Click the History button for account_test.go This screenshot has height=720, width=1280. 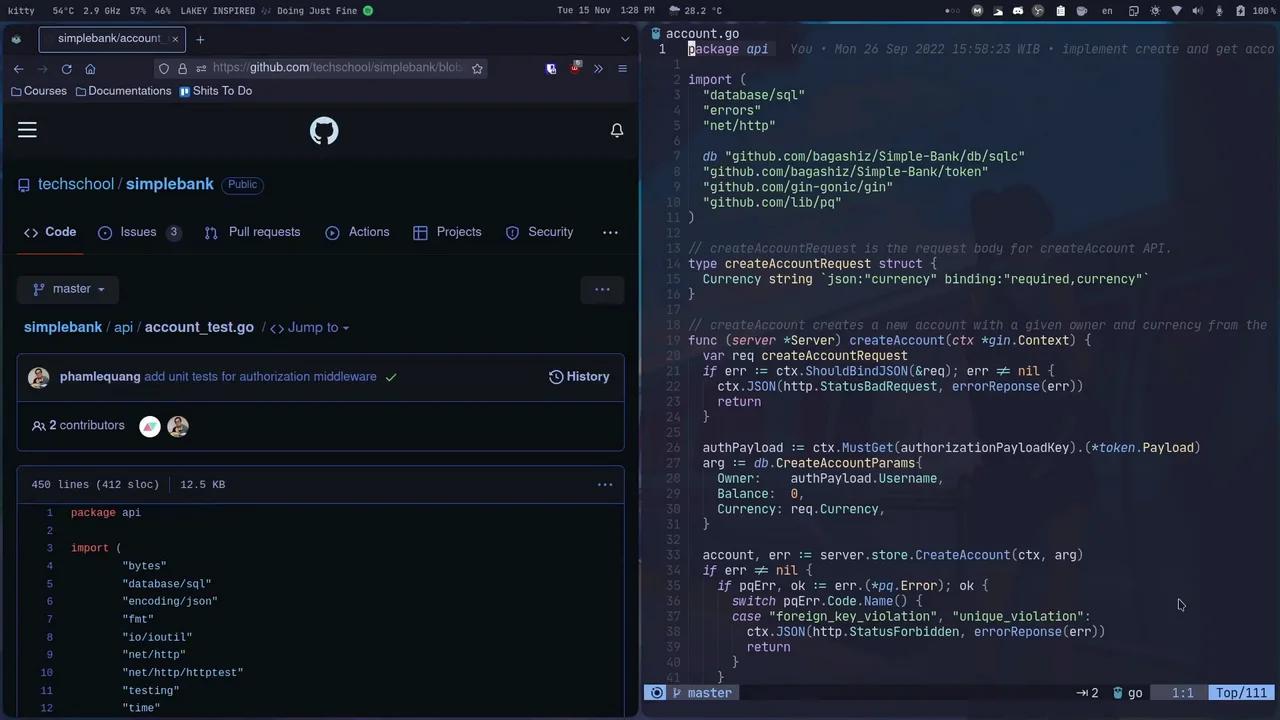coord(579,376)
